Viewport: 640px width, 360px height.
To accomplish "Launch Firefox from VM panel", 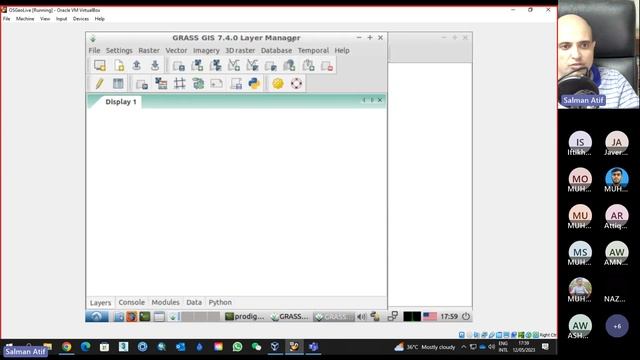I will click(131, 316).
